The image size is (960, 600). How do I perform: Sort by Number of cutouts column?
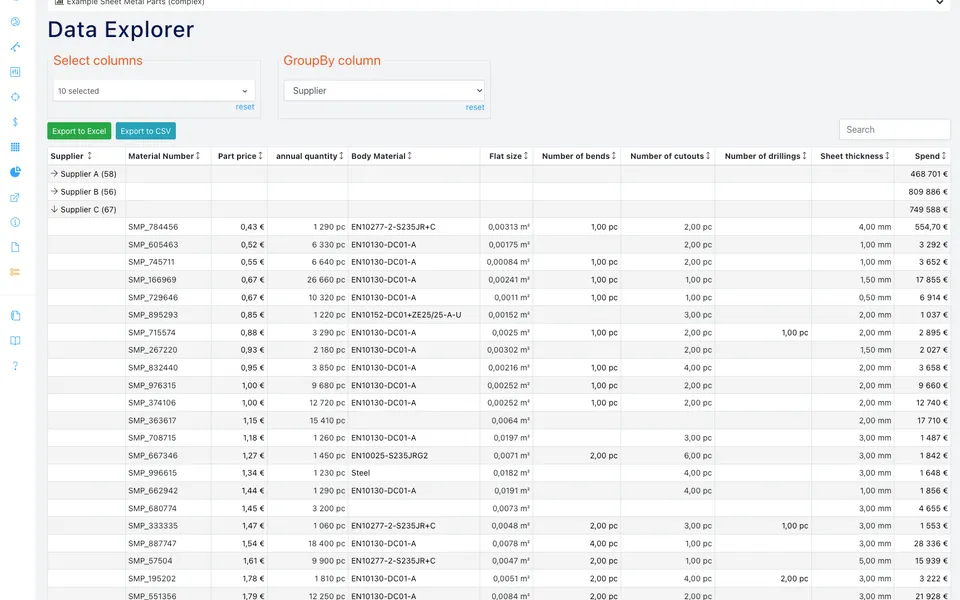coord(708,156)
